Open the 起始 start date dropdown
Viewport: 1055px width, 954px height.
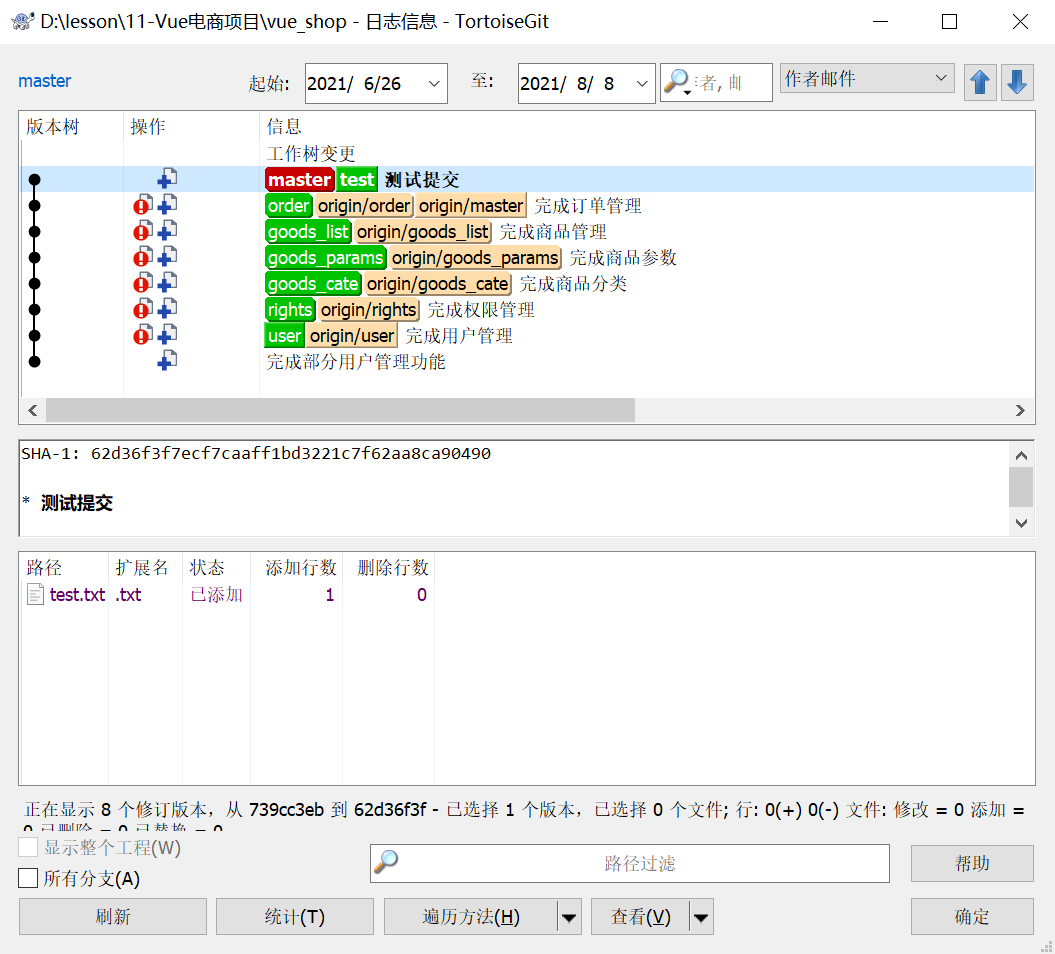click(x=434, y=83)
